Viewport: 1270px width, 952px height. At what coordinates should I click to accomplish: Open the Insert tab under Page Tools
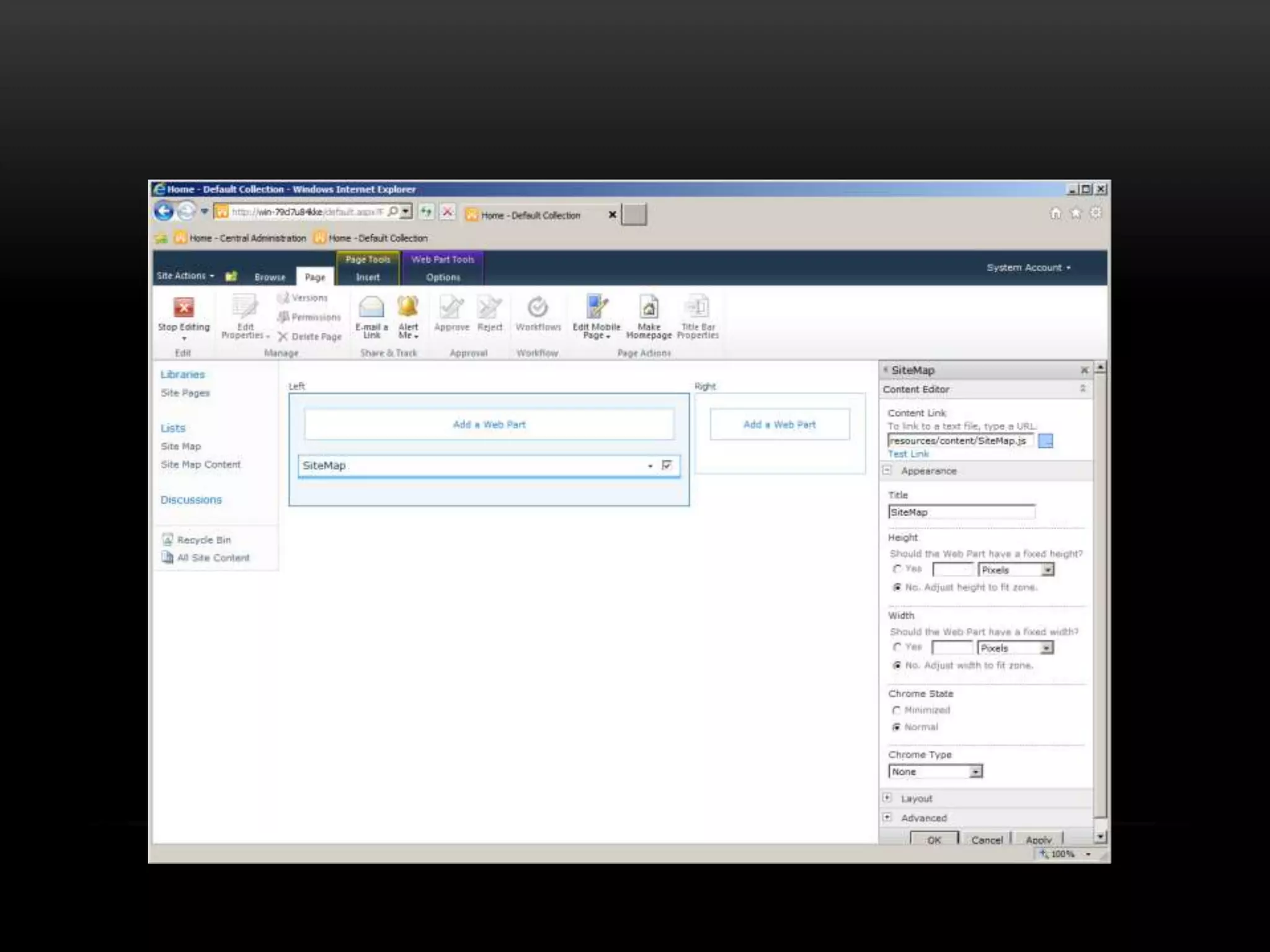pyautogui.click(x=368, y=277)
